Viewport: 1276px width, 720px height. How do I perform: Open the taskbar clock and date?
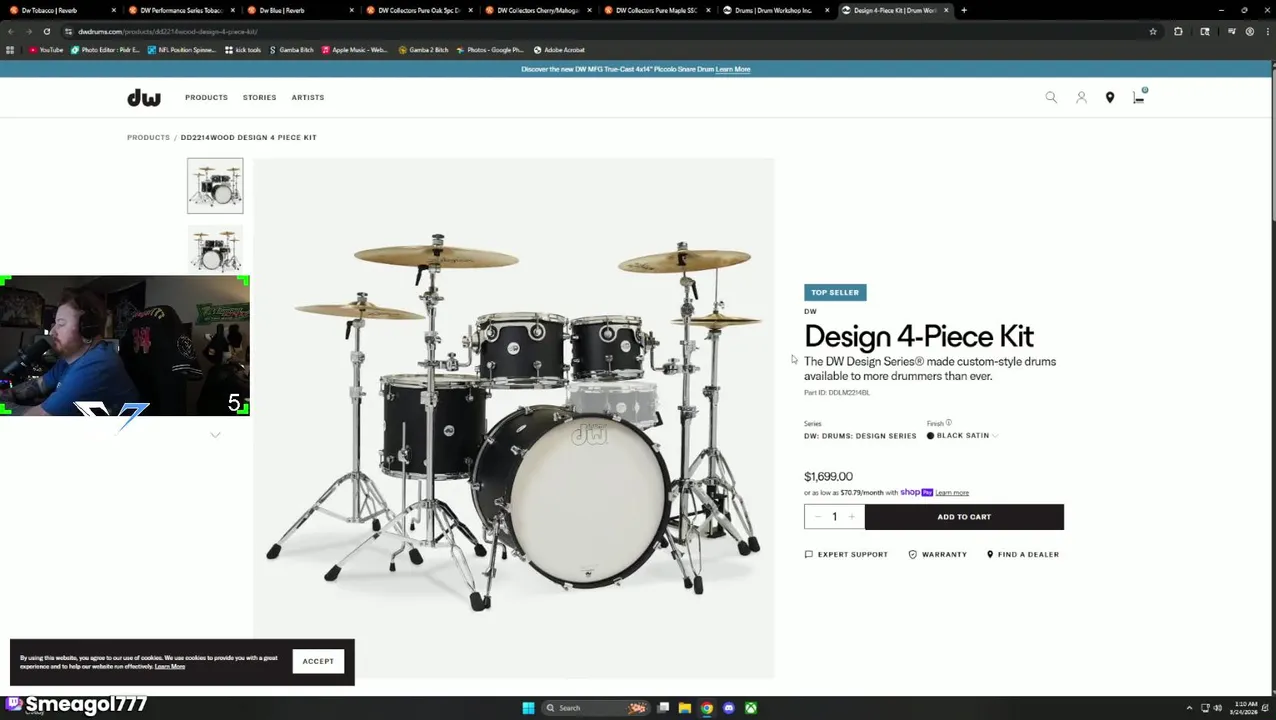[x=1246, y=708]
